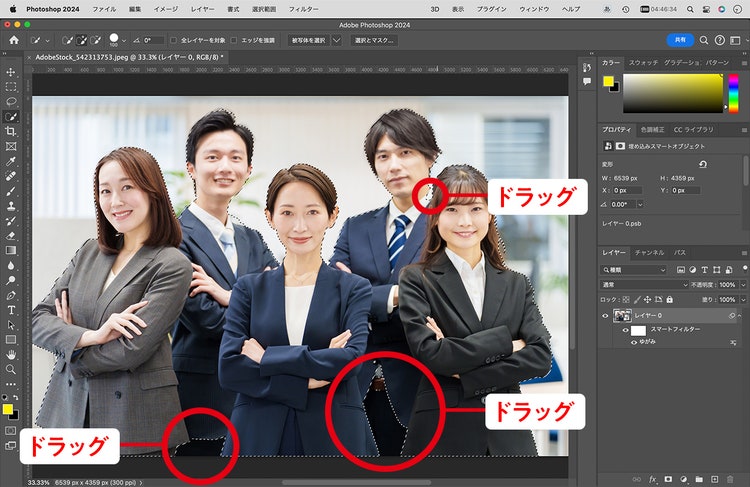Toggle lock all layer attributes
The image size is (750, 487).
tap(670, 299)
